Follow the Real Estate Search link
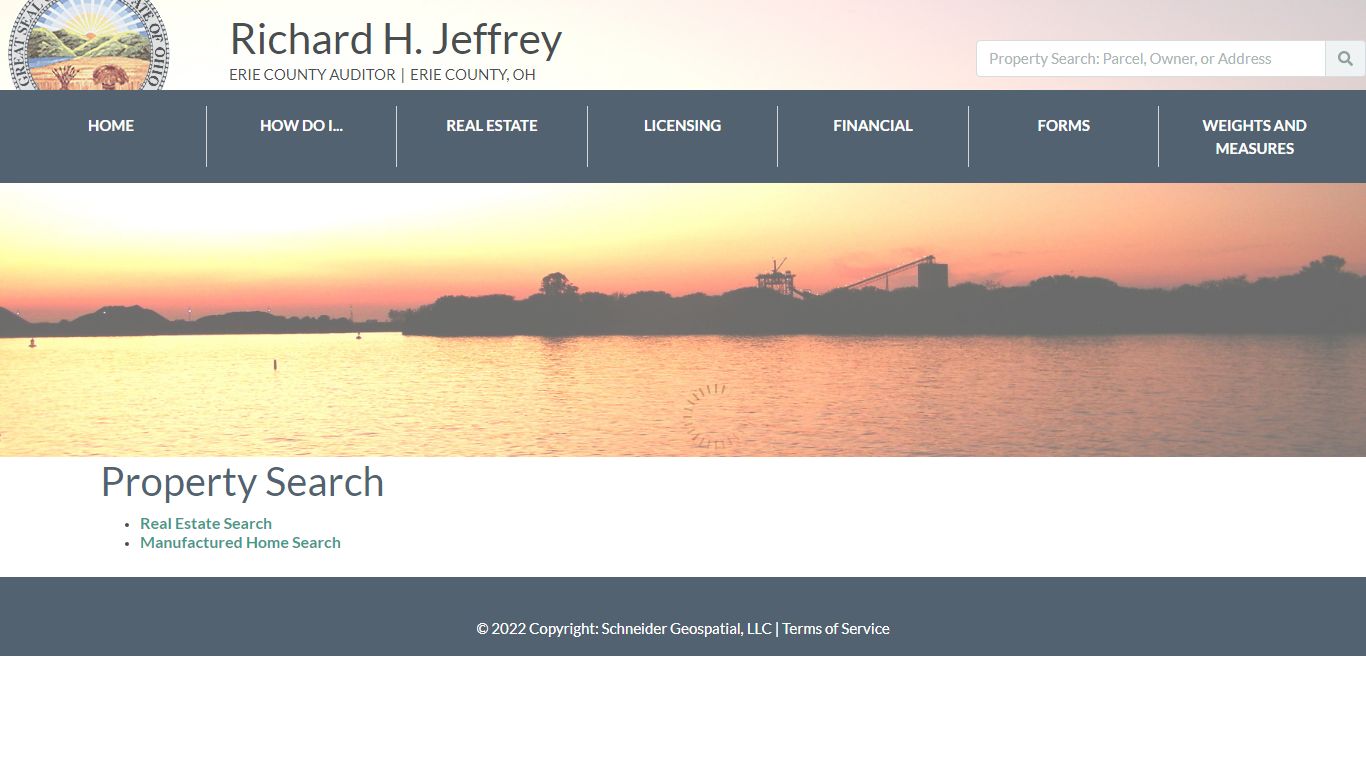The width and height of the screenshot is (1366, 768). pyautogui.click(x=206, y=524)
